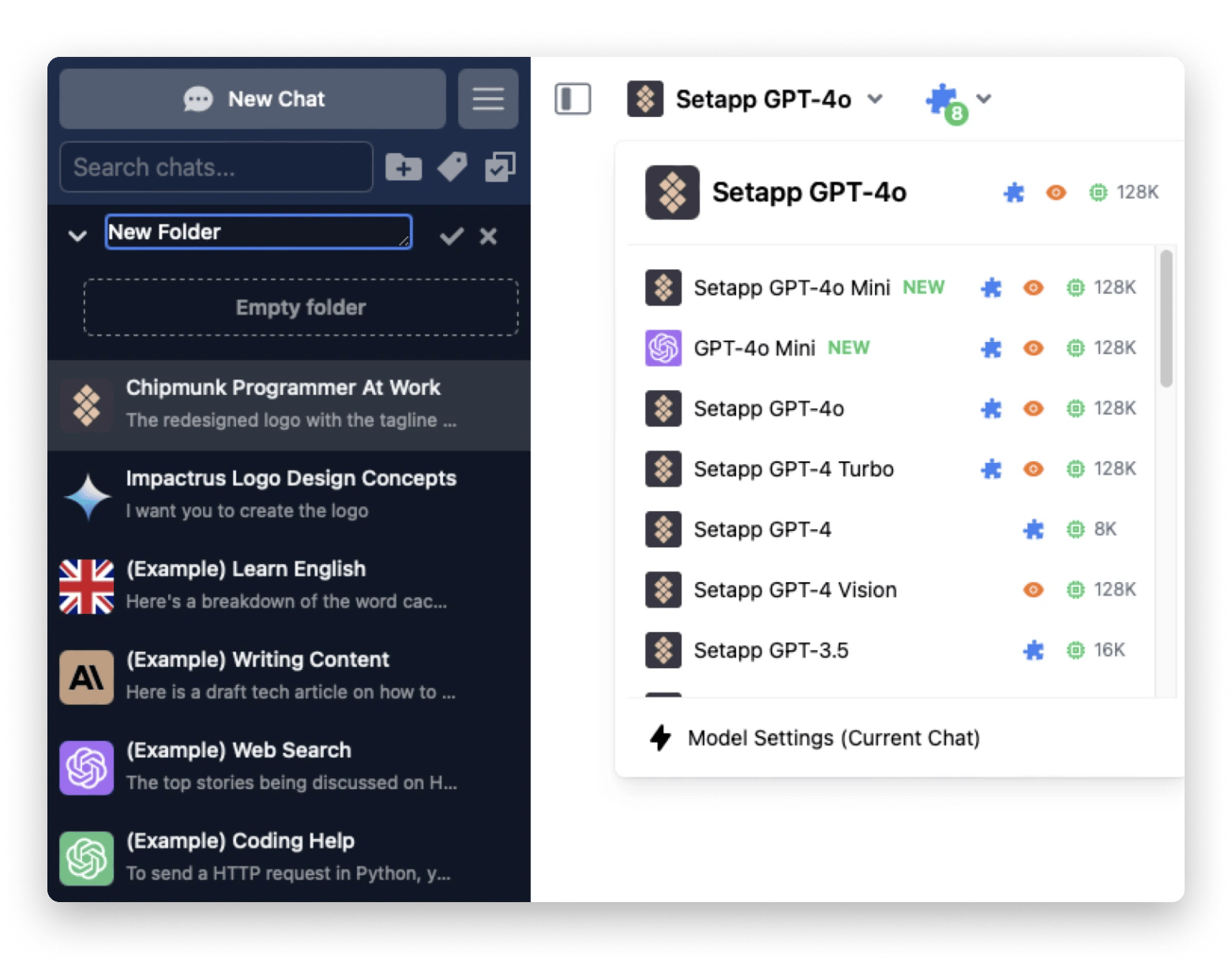Open (Example) Web Search chat
1232x959 pixels.
[289, 767]
